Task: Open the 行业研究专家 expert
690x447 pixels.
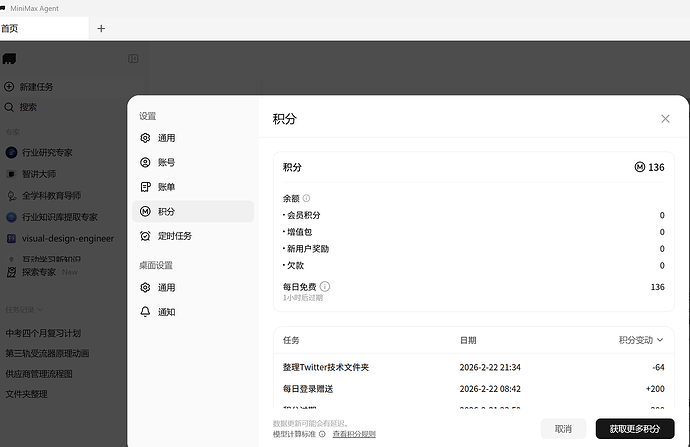Action: click(47, 153)
